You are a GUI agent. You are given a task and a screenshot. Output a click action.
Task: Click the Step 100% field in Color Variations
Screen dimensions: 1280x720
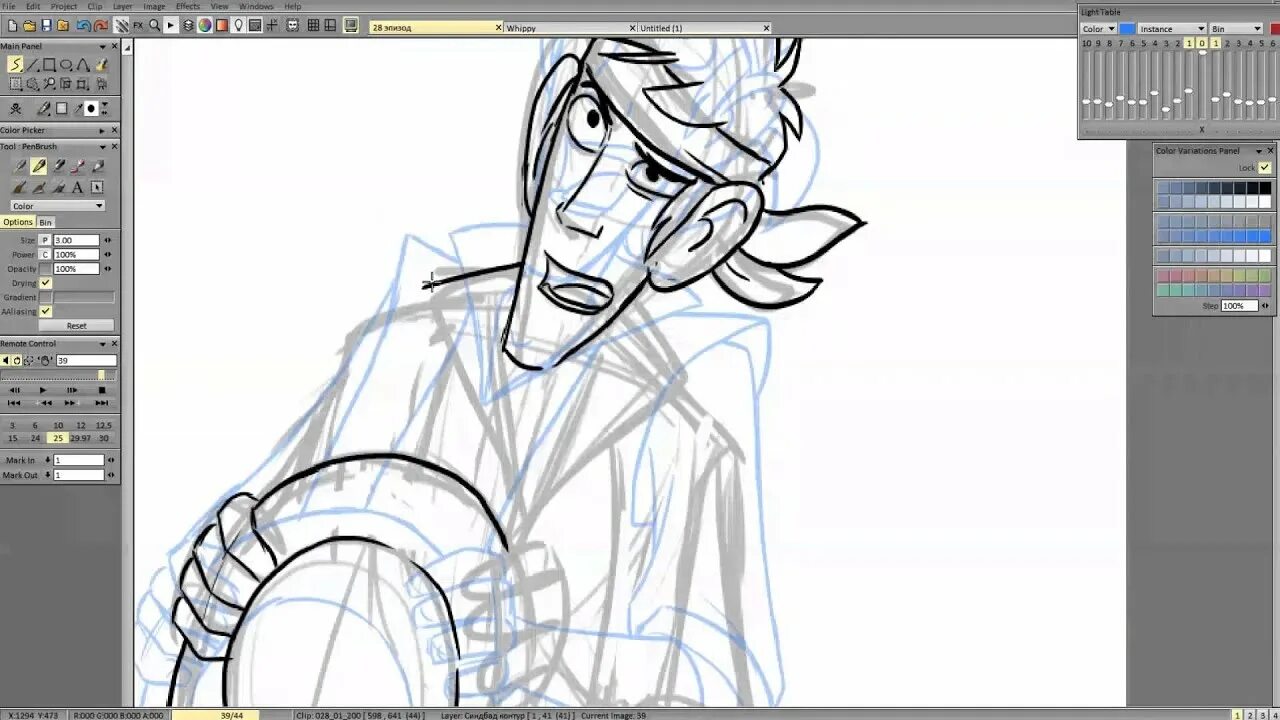1239,306
